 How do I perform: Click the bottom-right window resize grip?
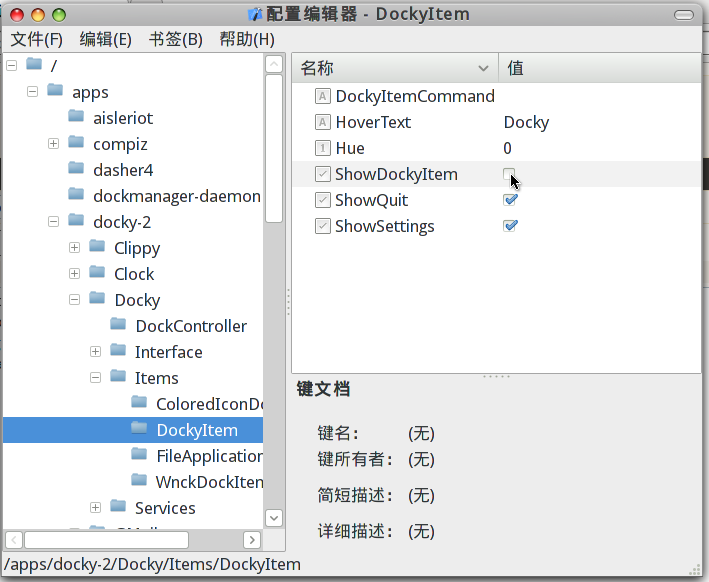coord(694,571)
